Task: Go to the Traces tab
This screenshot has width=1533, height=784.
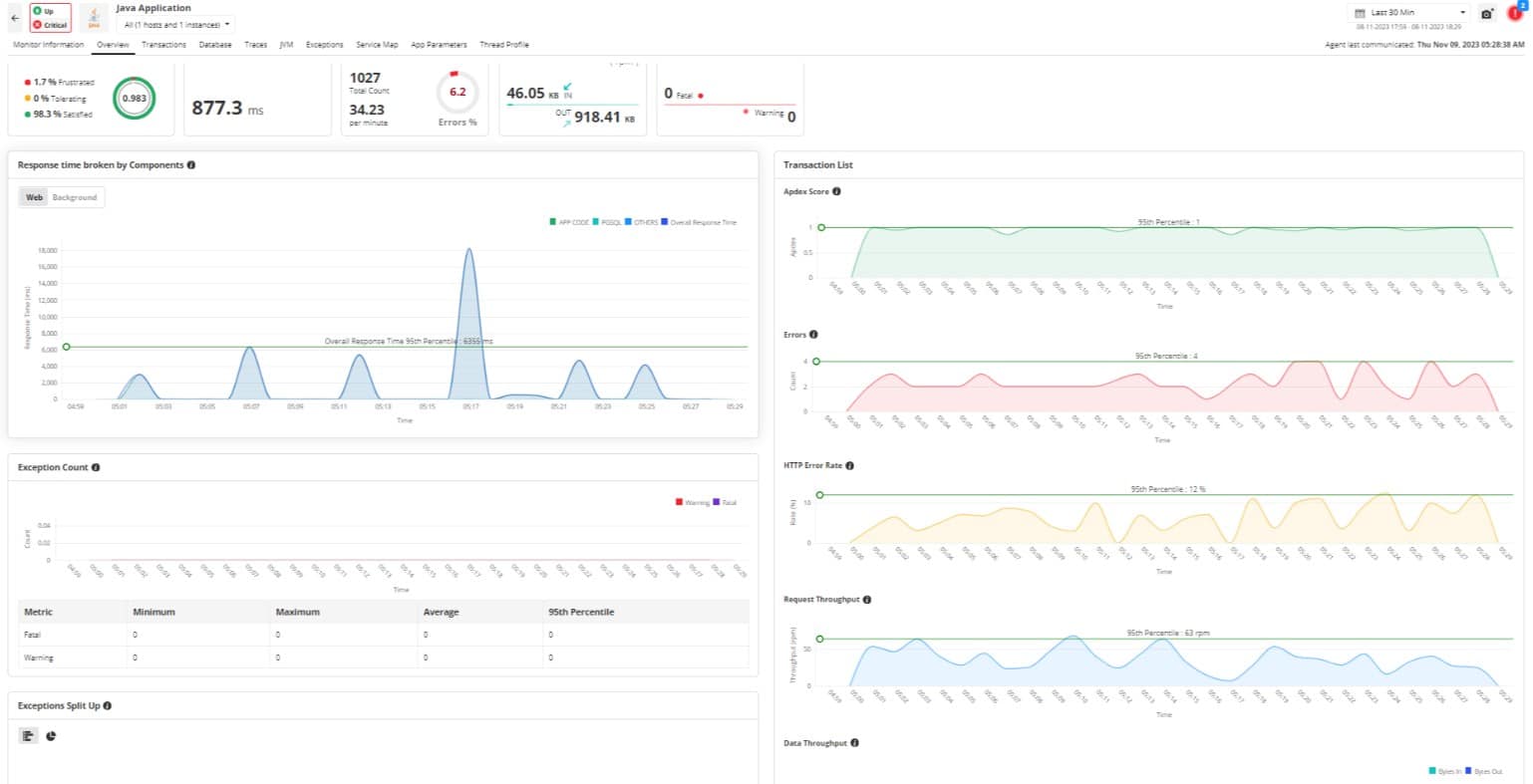Action: coord(255,45)
